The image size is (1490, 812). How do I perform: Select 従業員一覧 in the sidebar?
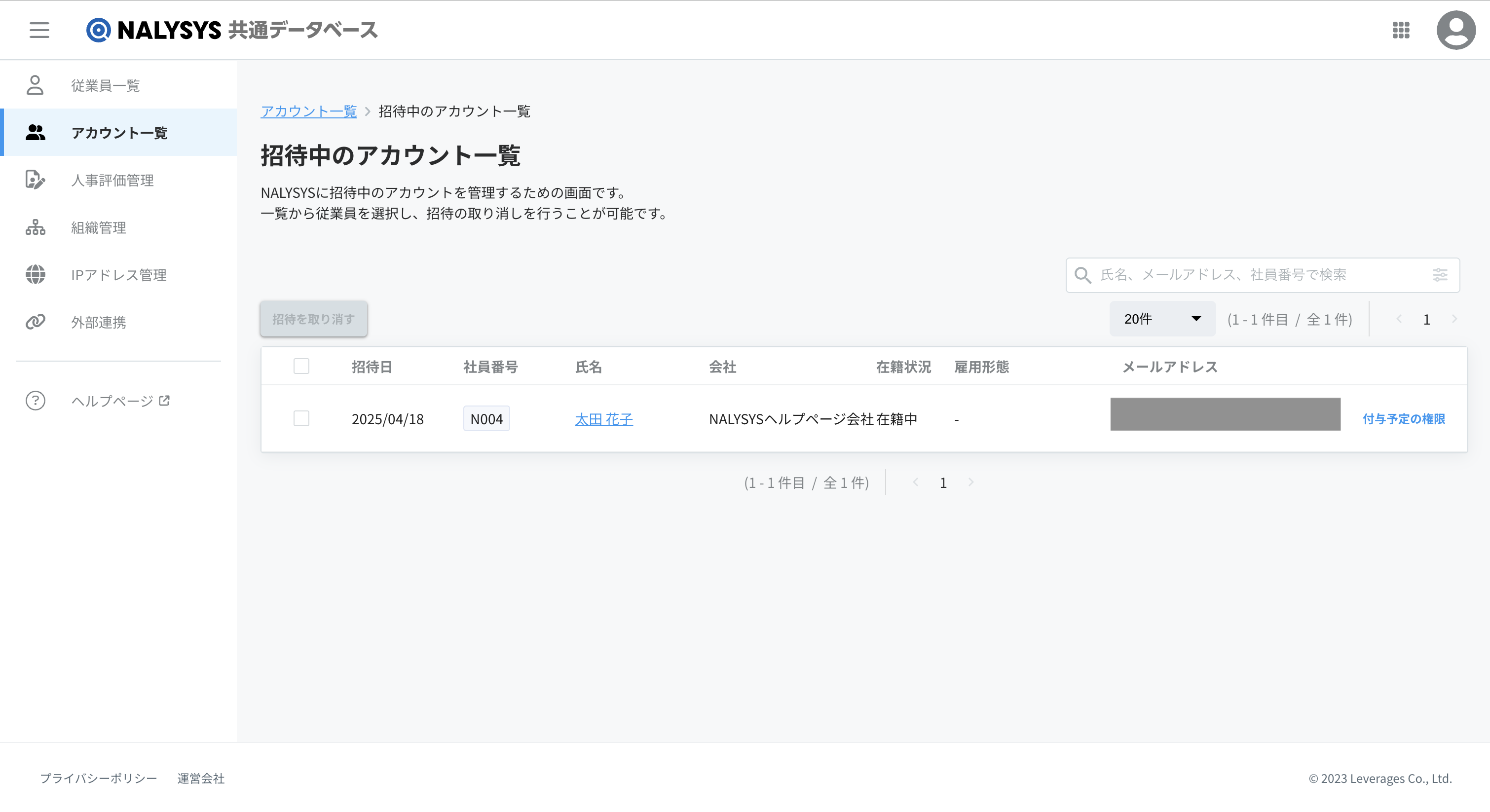click(105, 86)
